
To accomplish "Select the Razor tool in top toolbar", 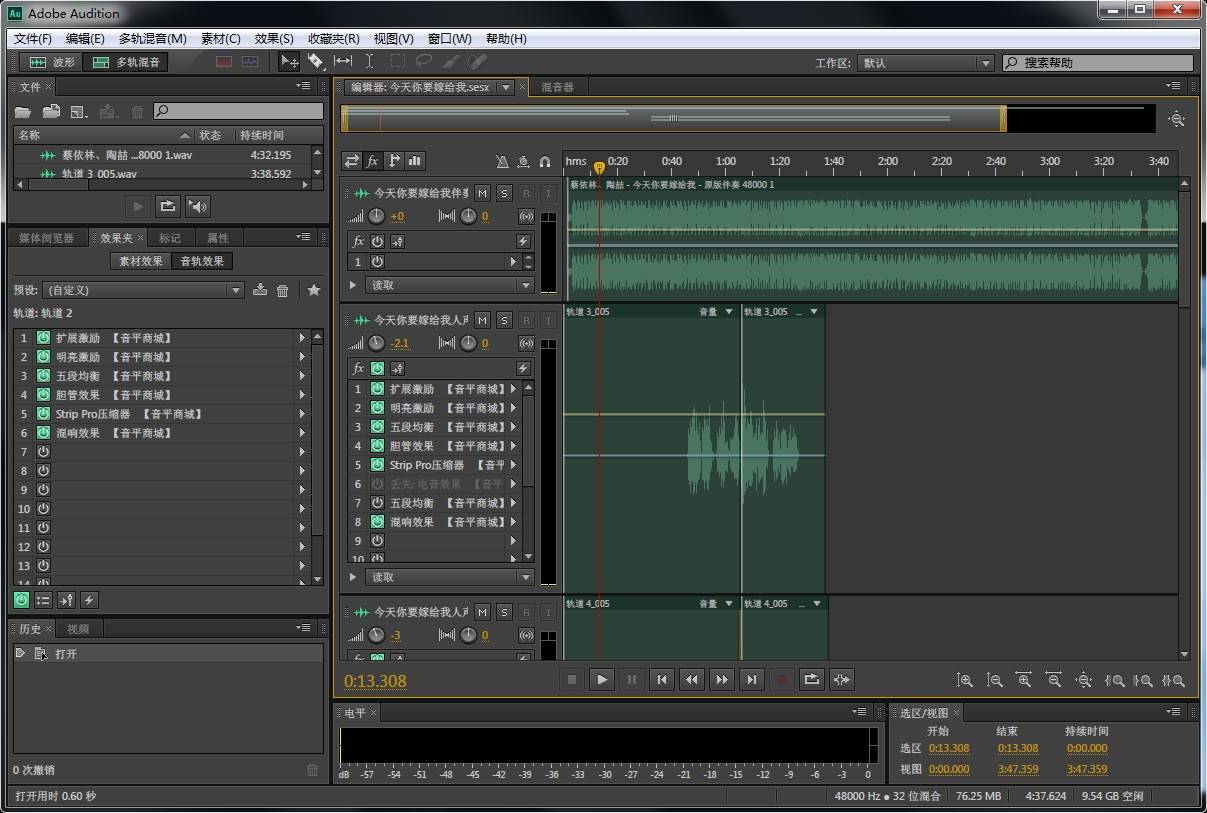I will click(316, 62).
